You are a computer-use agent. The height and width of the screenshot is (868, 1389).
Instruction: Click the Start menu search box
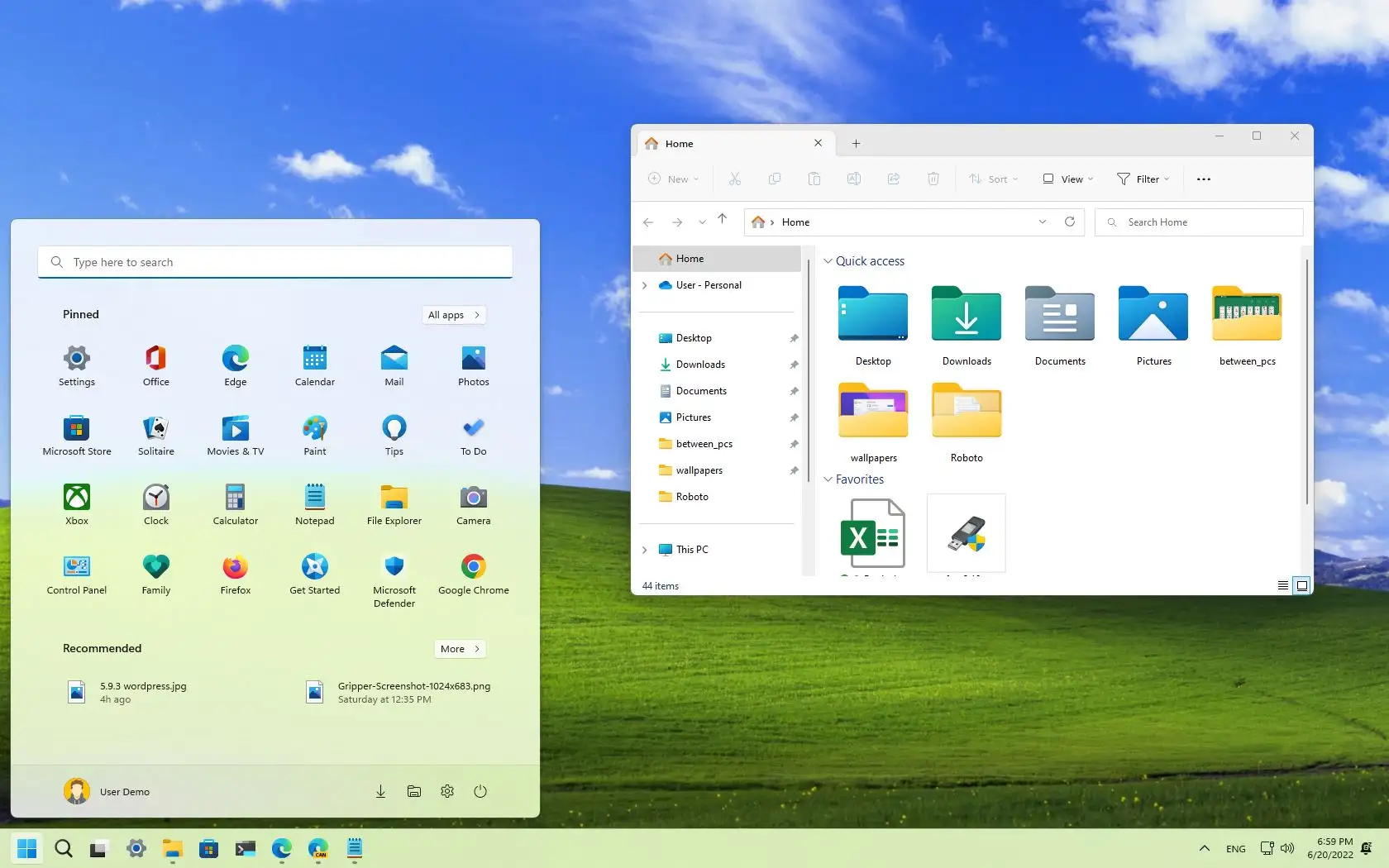(x=275, y=262)
